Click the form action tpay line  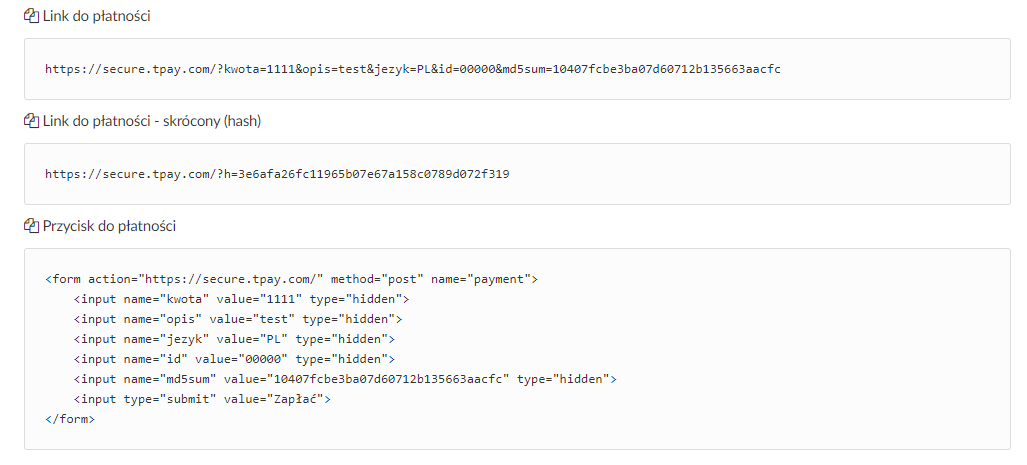tap(291, 279)
